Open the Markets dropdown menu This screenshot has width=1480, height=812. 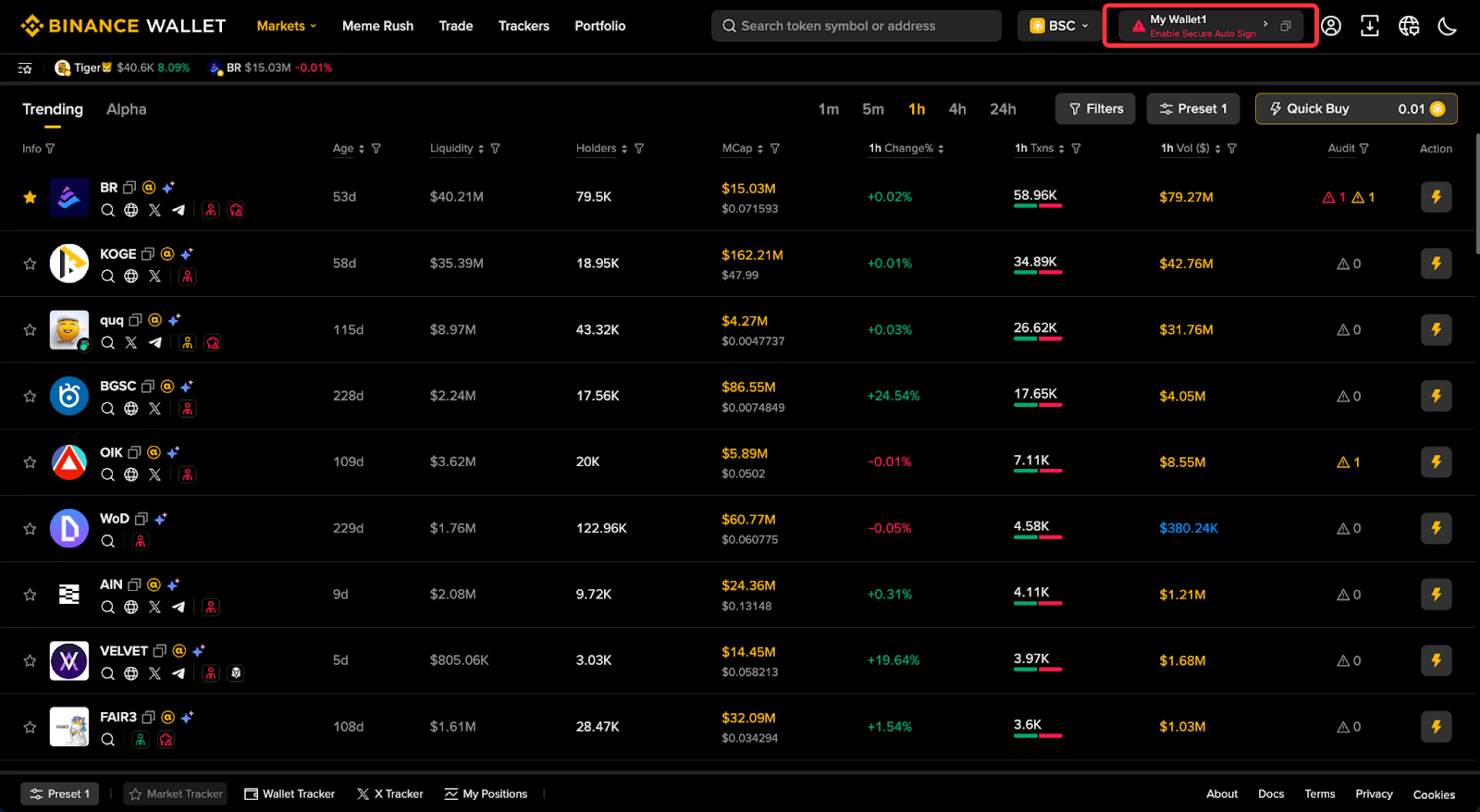tap(287, 26)
